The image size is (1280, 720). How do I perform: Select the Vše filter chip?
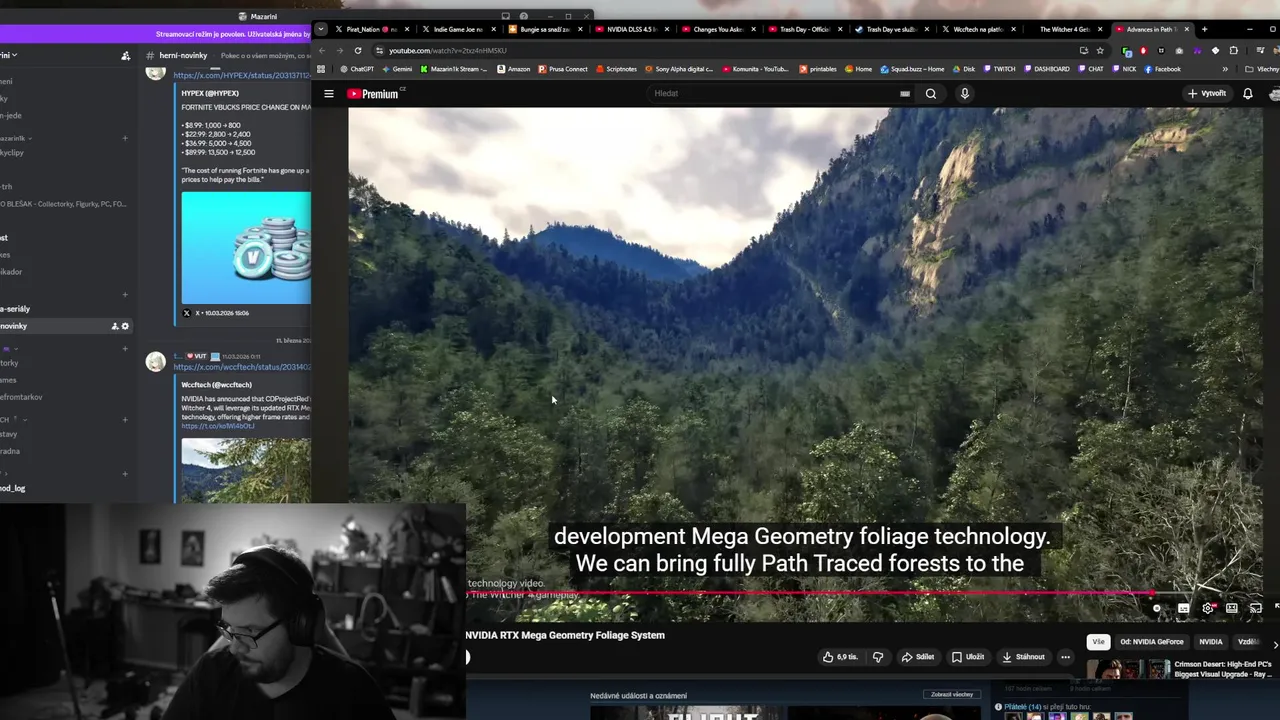(x=1098, y=642)
